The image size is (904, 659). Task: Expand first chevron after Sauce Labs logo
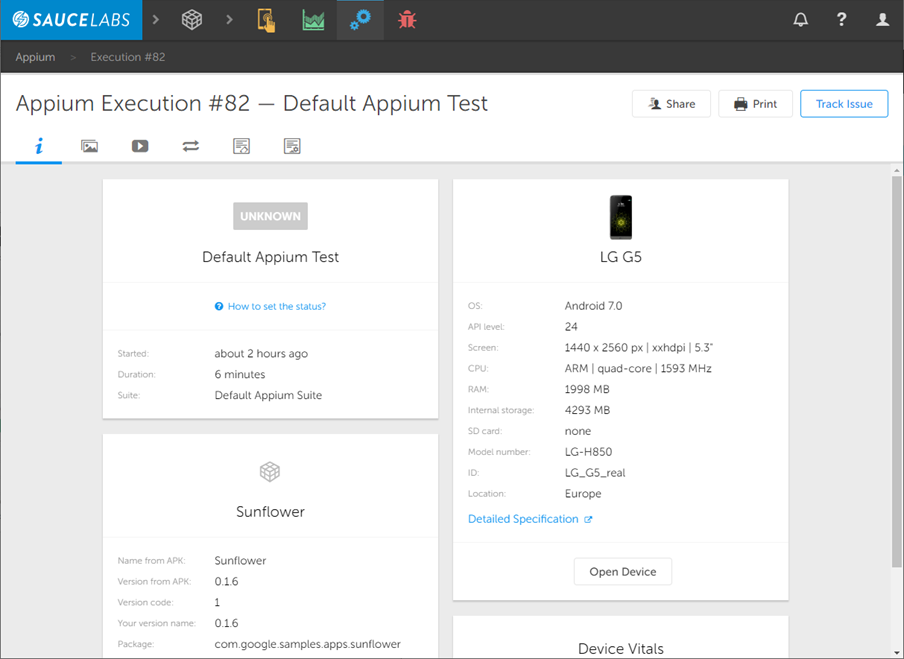(156, 20)
